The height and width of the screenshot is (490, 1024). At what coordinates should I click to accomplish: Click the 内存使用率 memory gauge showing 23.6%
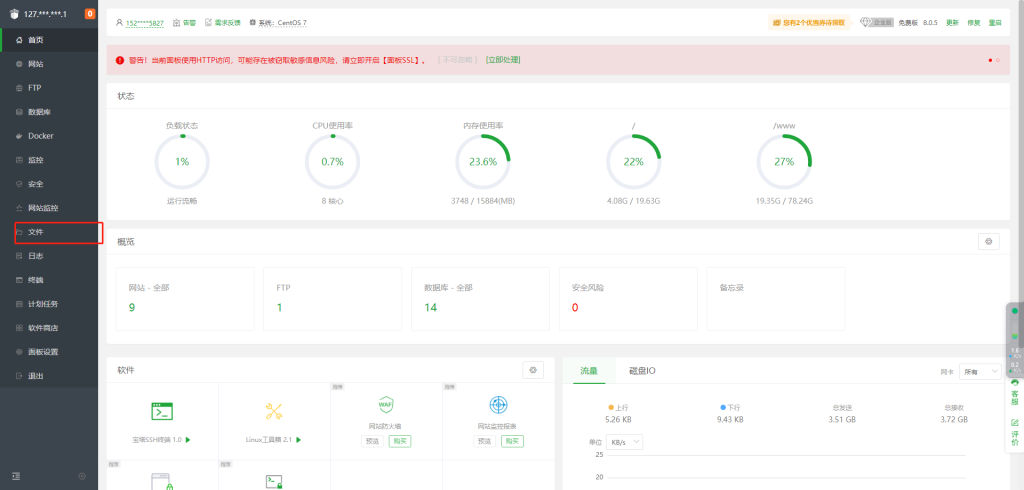[x=483, y=162]
